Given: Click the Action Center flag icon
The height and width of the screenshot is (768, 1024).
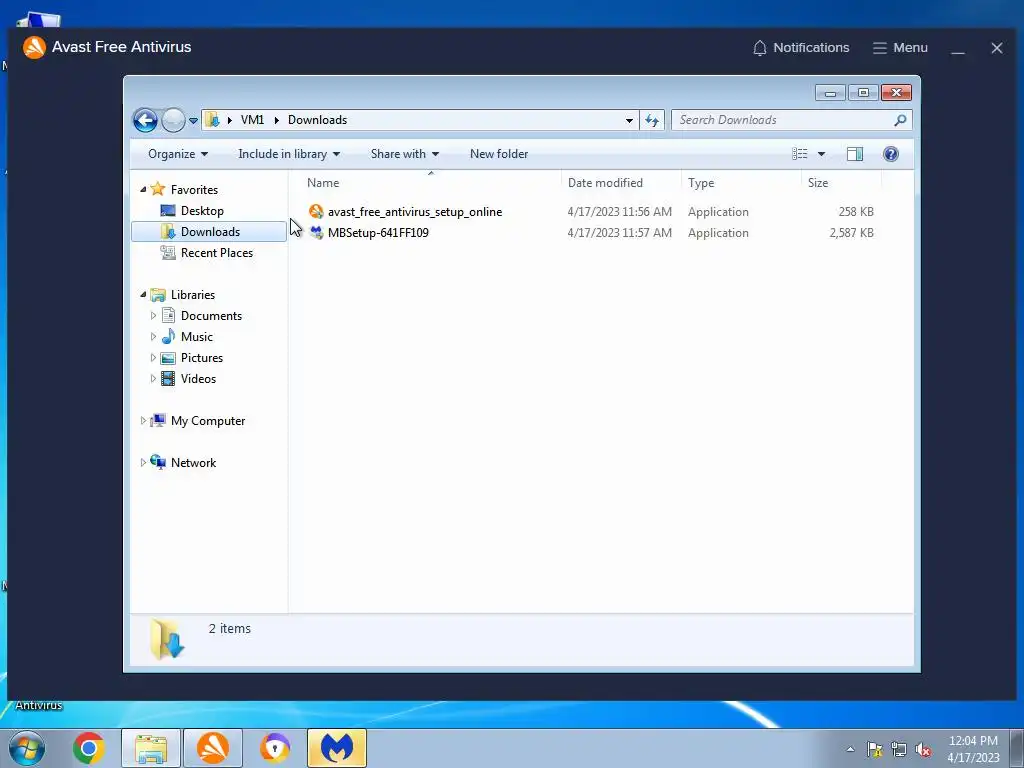Looking at the screenshot, I should tap(874, 749).
